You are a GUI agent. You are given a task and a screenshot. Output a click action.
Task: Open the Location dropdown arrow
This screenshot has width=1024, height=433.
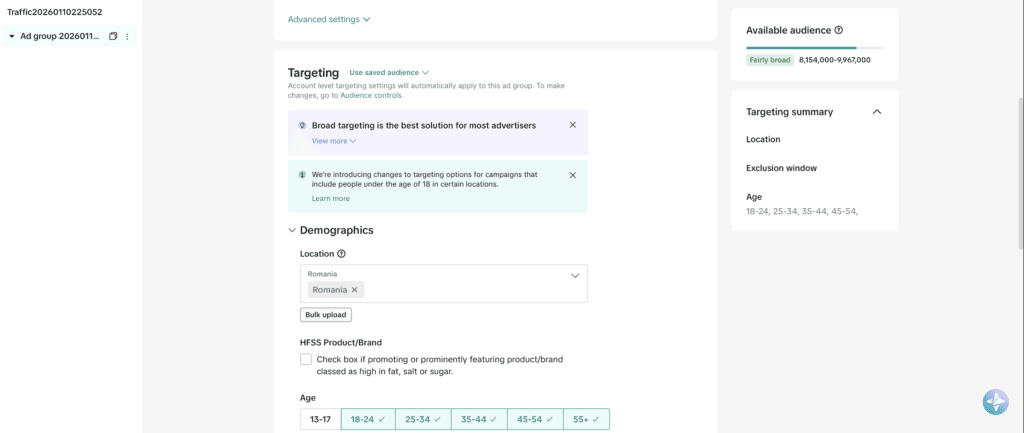coord(575,276)
